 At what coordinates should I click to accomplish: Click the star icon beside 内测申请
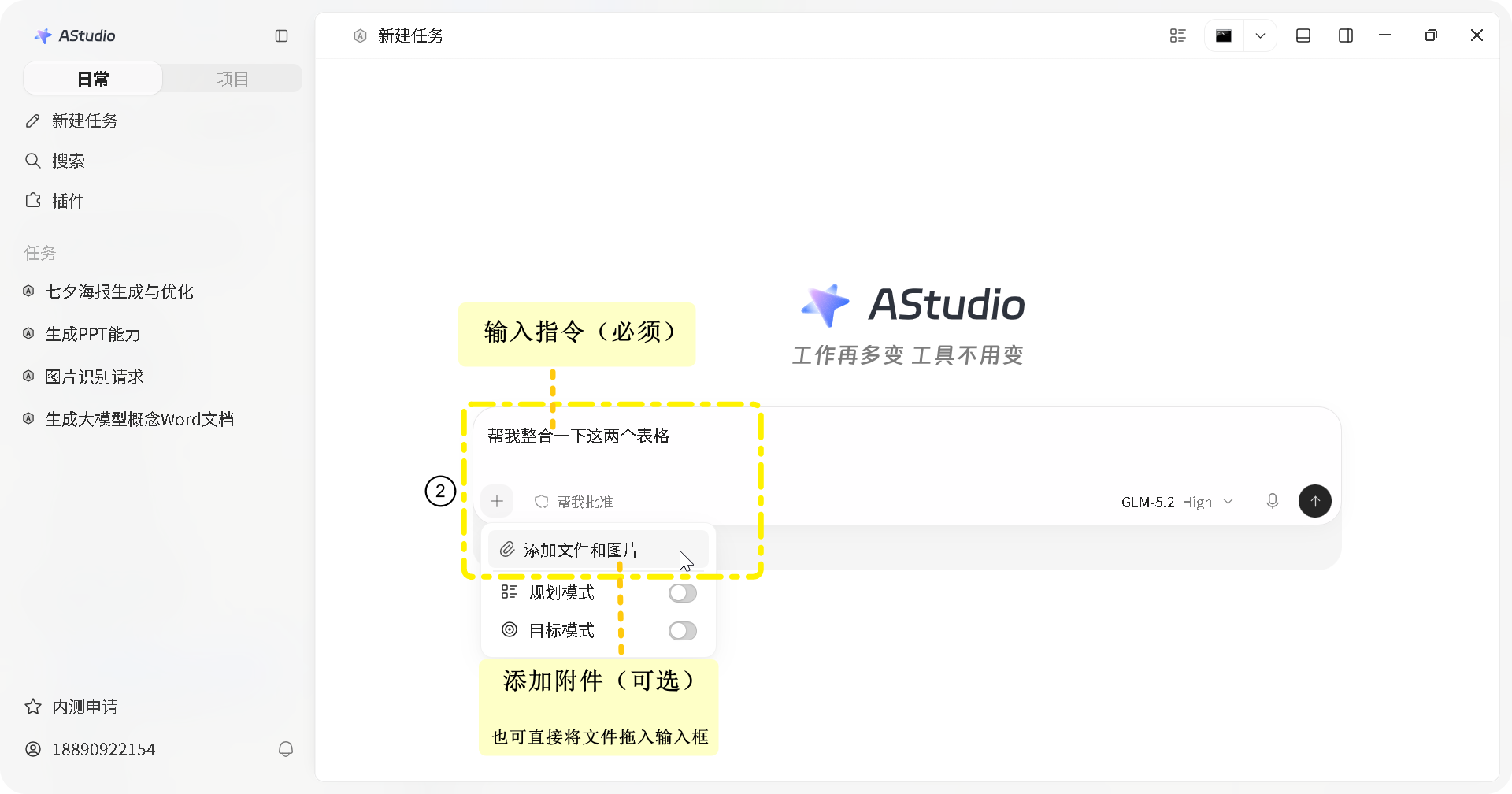tap(32, 707)
